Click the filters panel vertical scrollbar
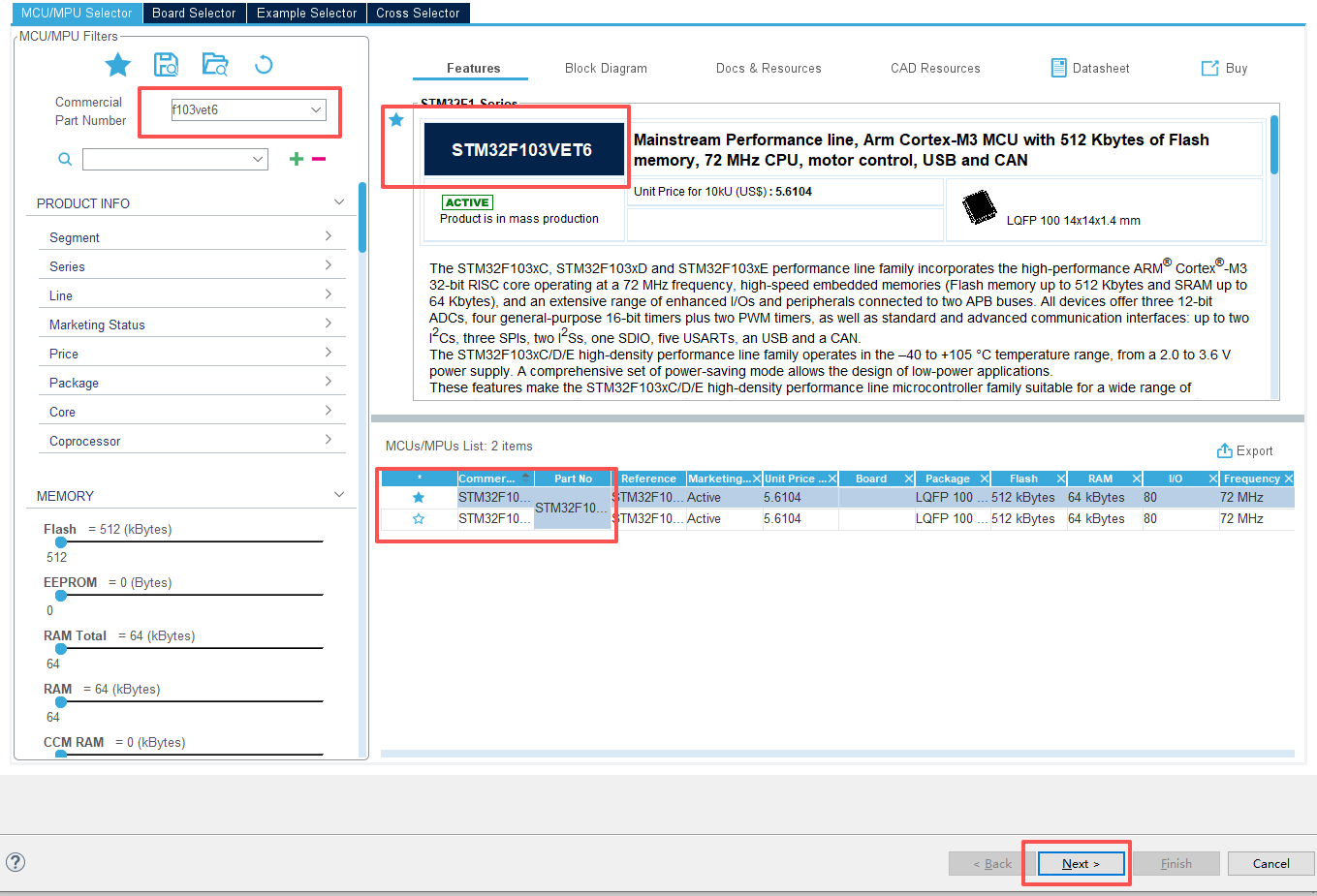 362,217
